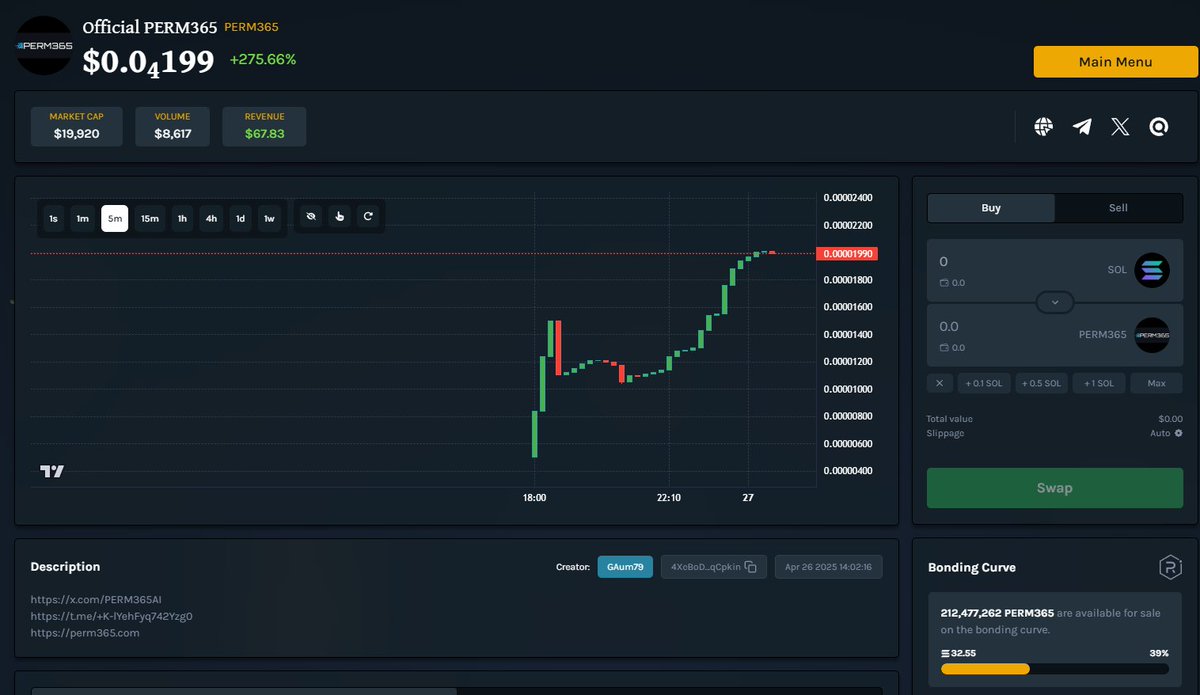Open the Telegram paper-plane icon
Screen dimensions: 1200x695
tap(1082, 126)
